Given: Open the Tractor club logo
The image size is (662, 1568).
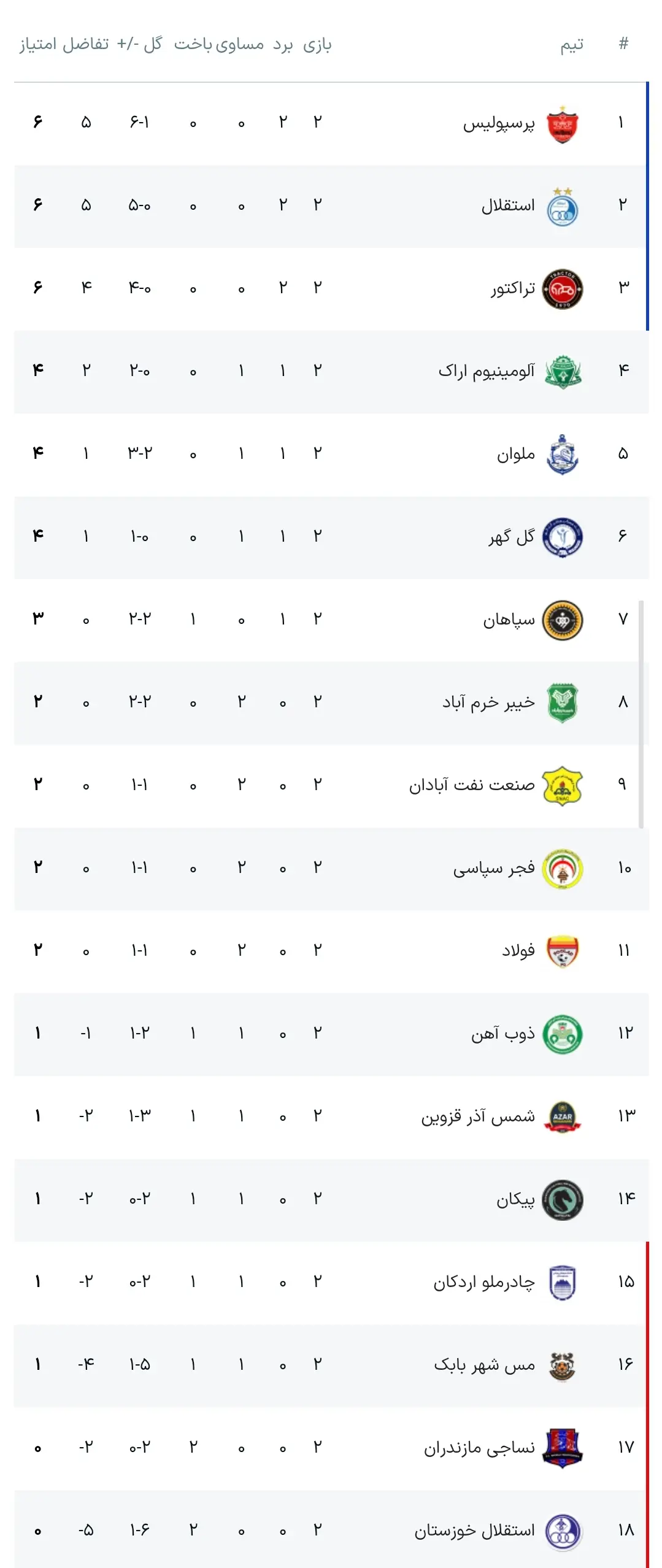Looking at the screenshot, I should [563, 289].
